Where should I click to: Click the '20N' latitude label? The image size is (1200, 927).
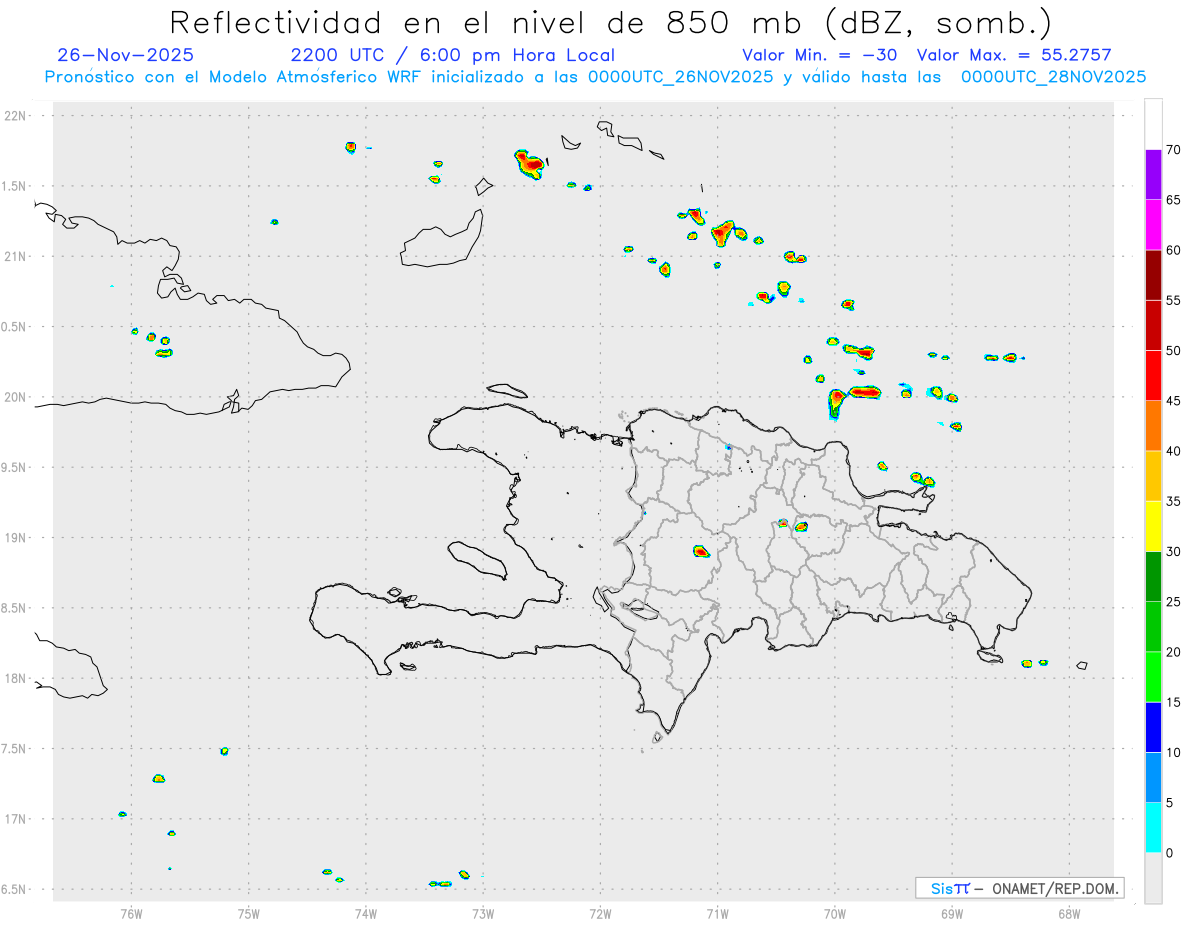pos(17,397)
